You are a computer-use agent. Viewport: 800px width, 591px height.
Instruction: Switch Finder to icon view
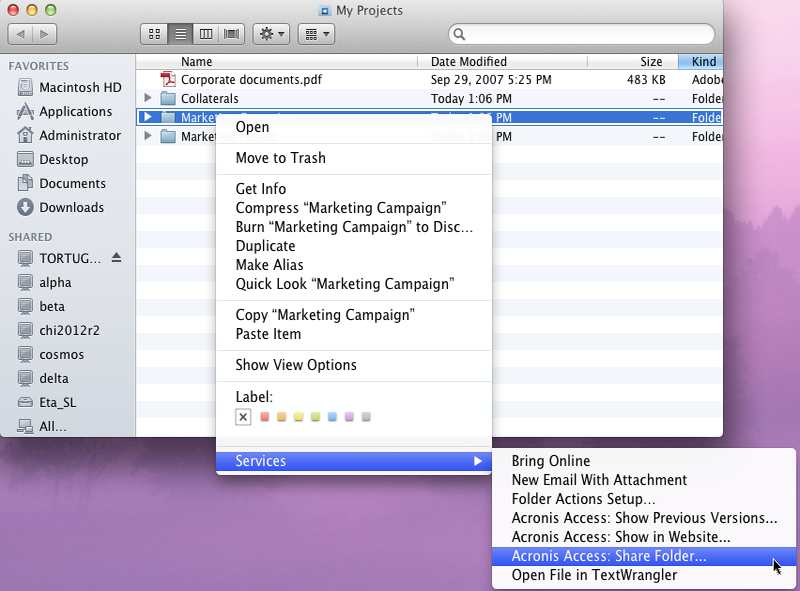pos(154,34)
